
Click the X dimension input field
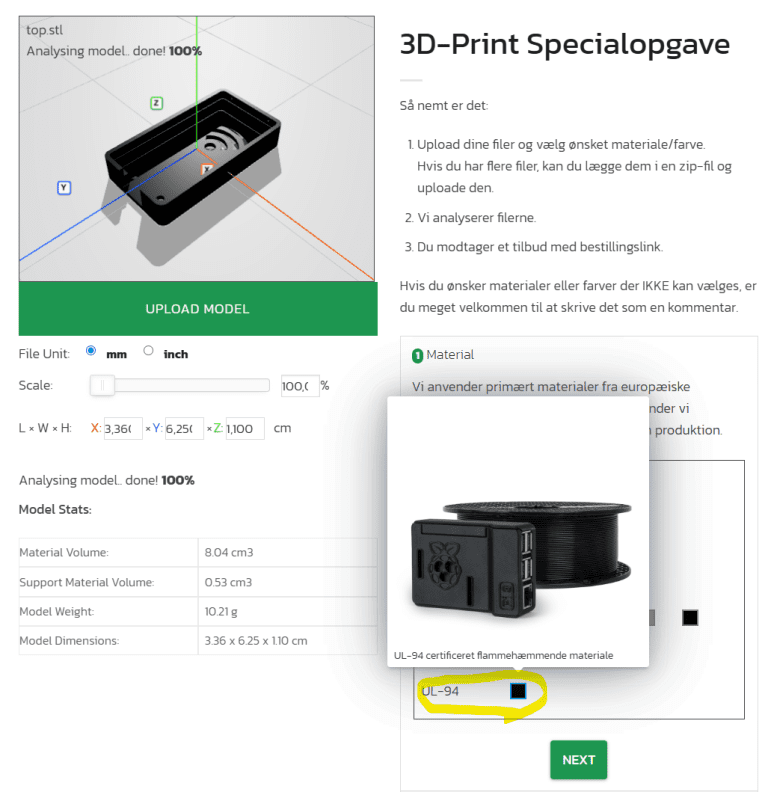[x=123, y=428]
